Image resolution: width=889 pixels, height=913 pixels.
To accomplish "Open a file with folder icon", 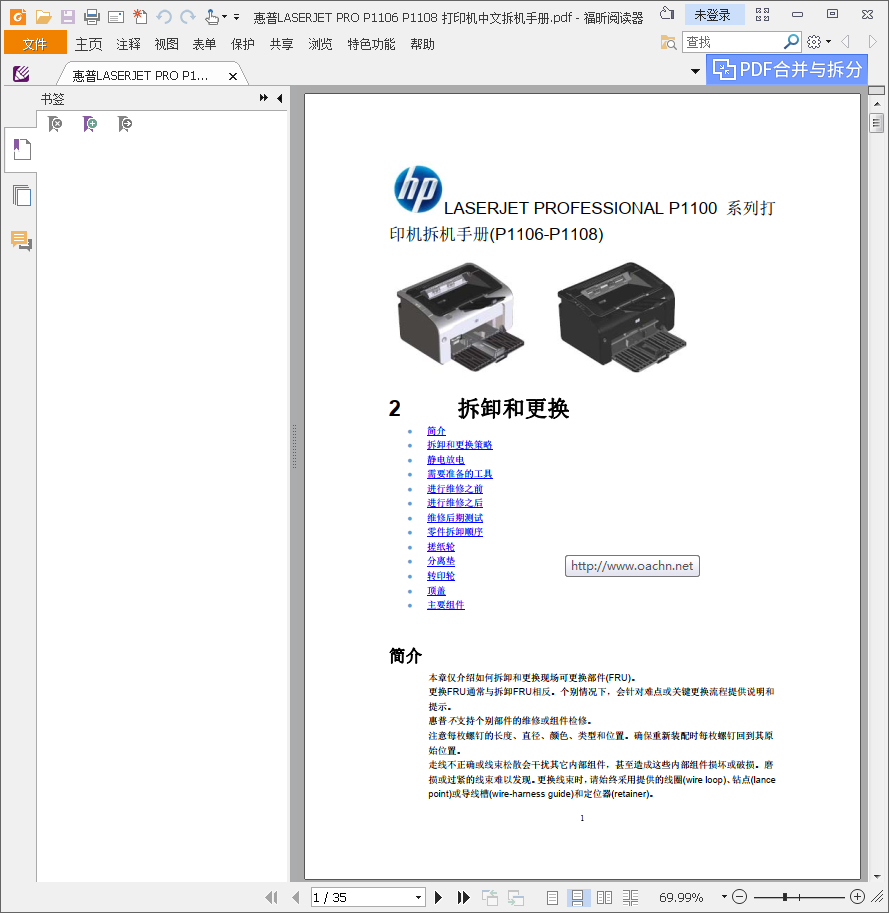I will pos(43,17).
